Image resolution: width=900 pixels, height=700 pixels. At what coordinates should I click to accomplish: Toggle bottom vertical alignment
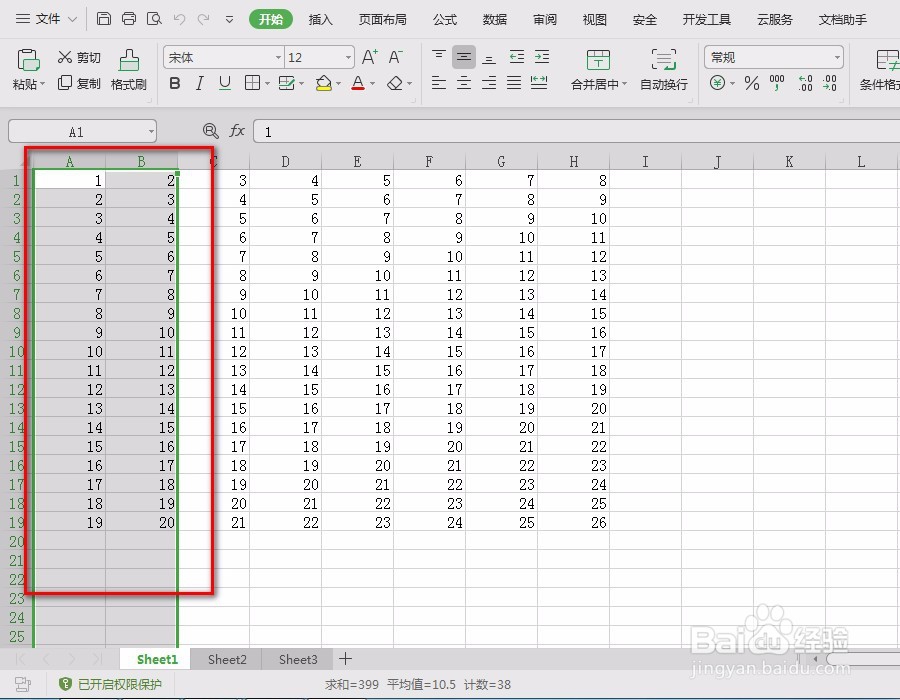point(489,57)
